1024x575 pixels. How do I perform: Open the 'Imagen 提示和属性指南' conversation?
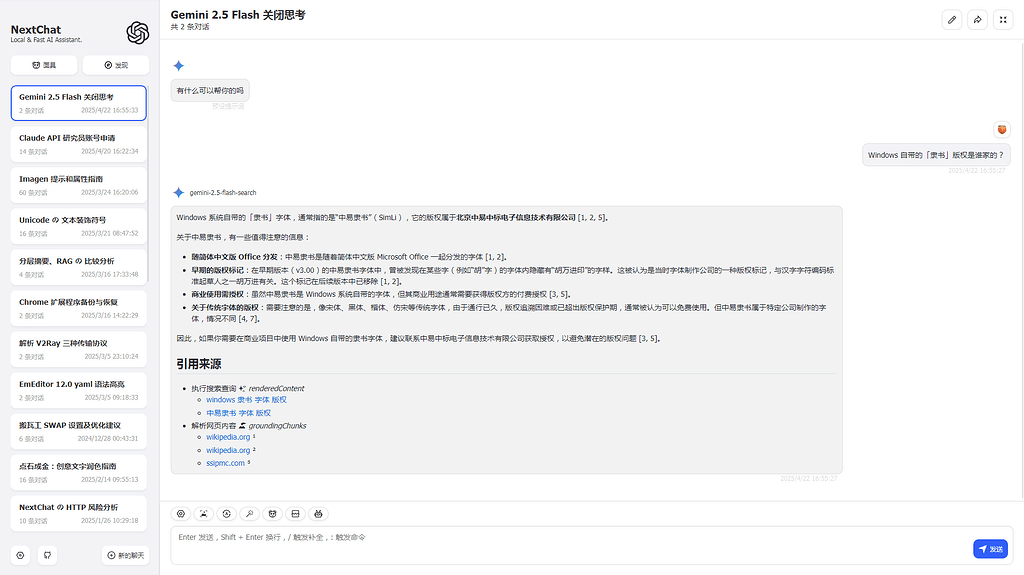pyautogui.click(x=78, y=185)
